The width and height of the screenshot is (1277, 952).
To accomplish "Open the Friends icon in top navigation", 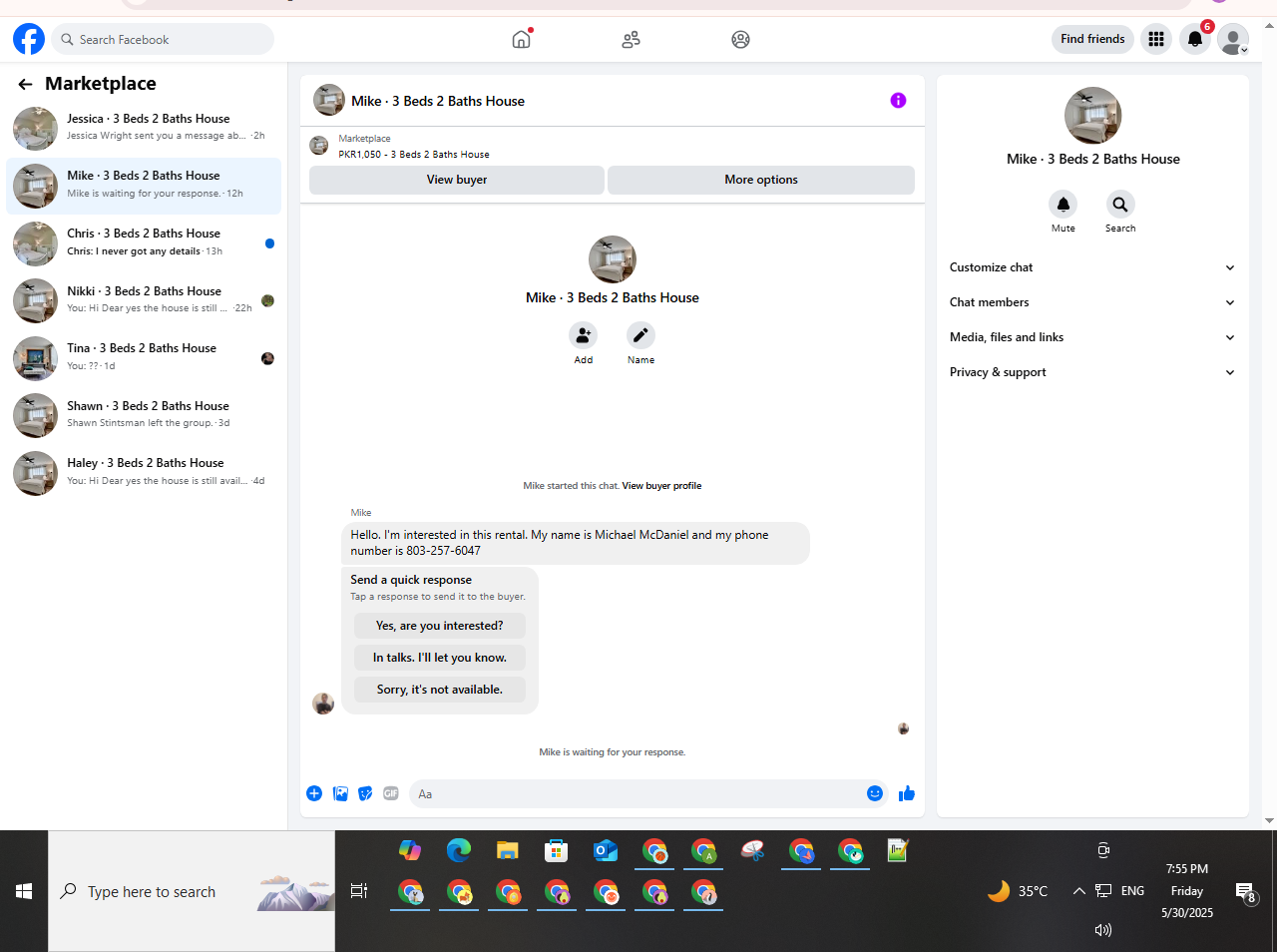I will pos(631,40).
